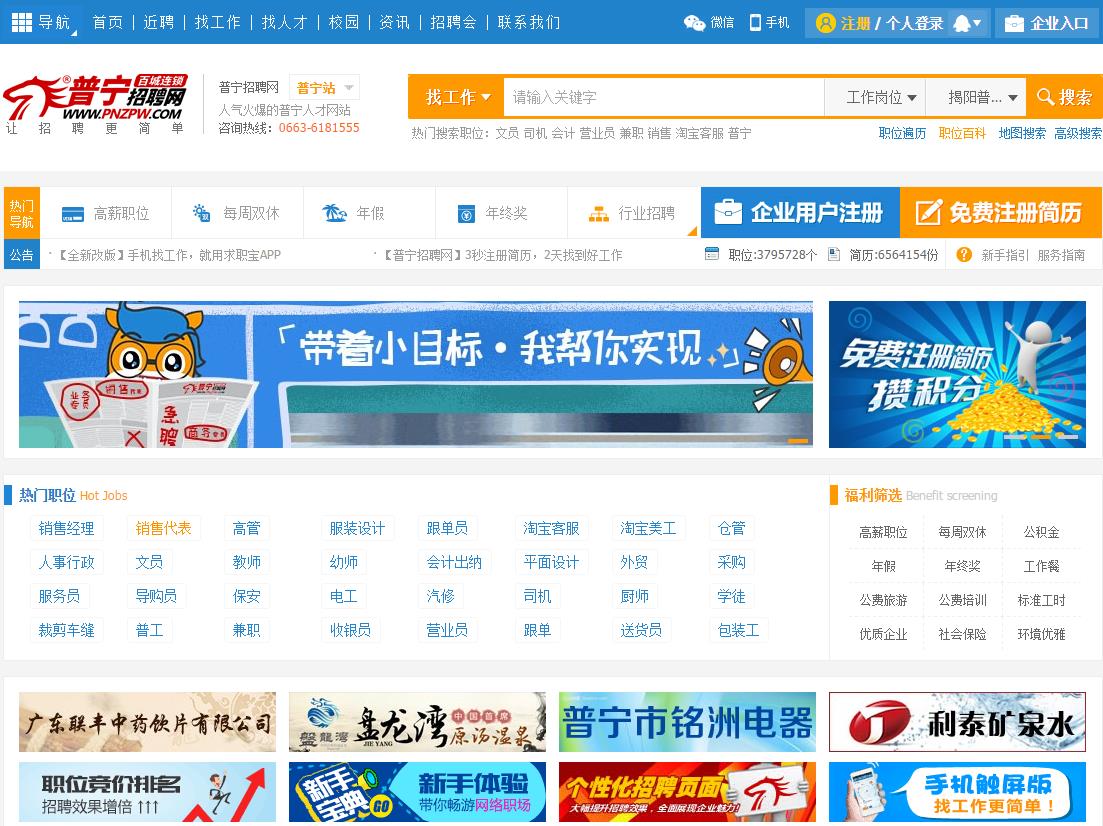The image size is (1103, 826).
Task: Open 联系我们 in top navigation
Action: [528, 23]
